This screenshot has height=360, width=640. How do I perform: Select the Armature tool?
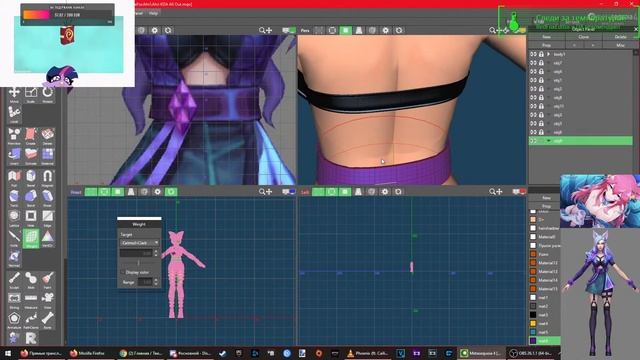(x=14, y=320)
